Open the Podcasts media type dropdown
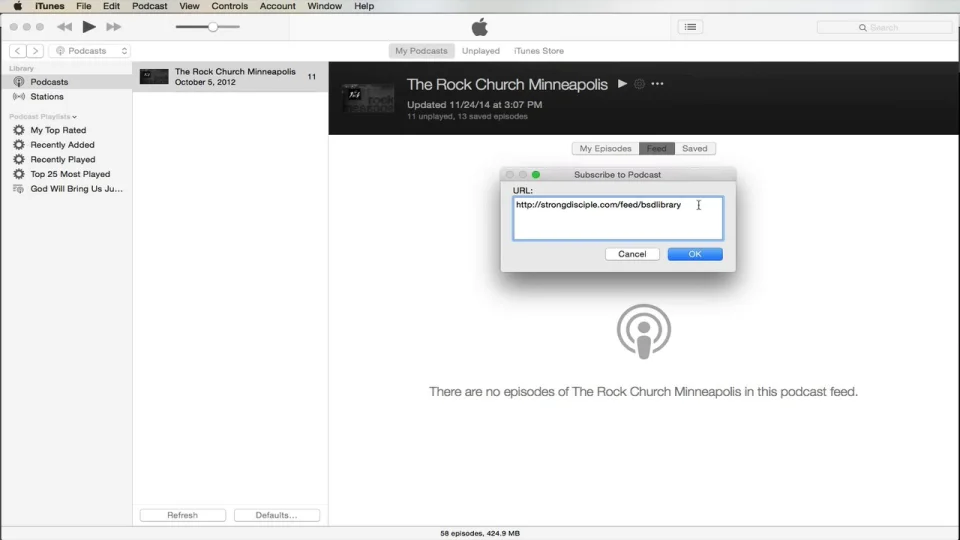This screenshot has width=960, height=540. click(90, 51)
